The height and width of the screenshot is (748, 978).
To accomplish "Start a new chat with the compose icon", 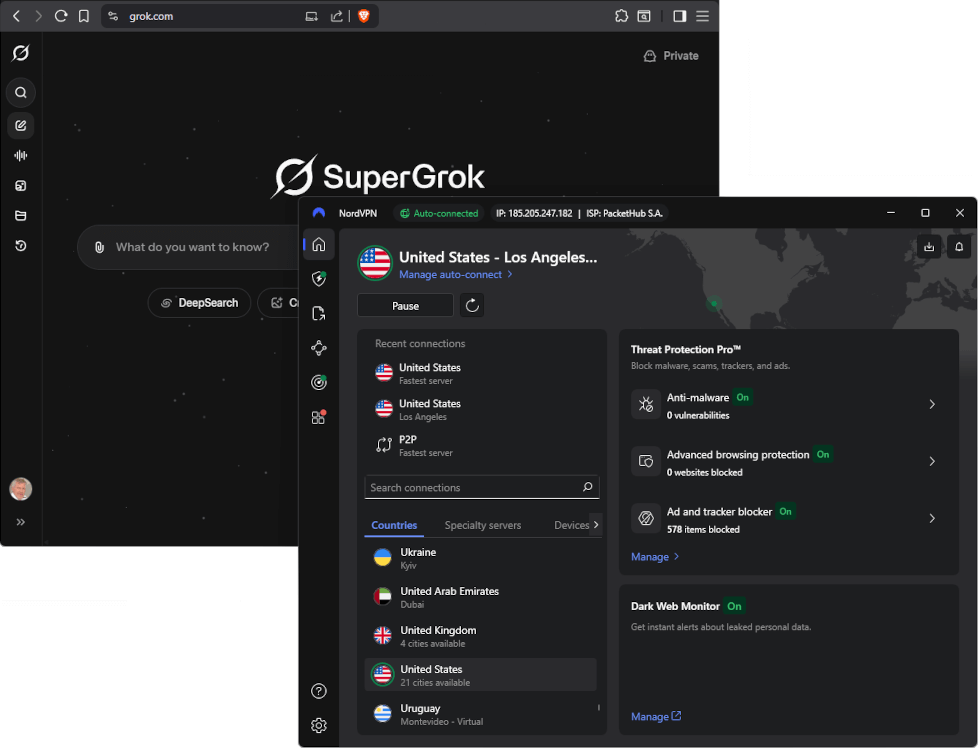I will coord(20,125).
